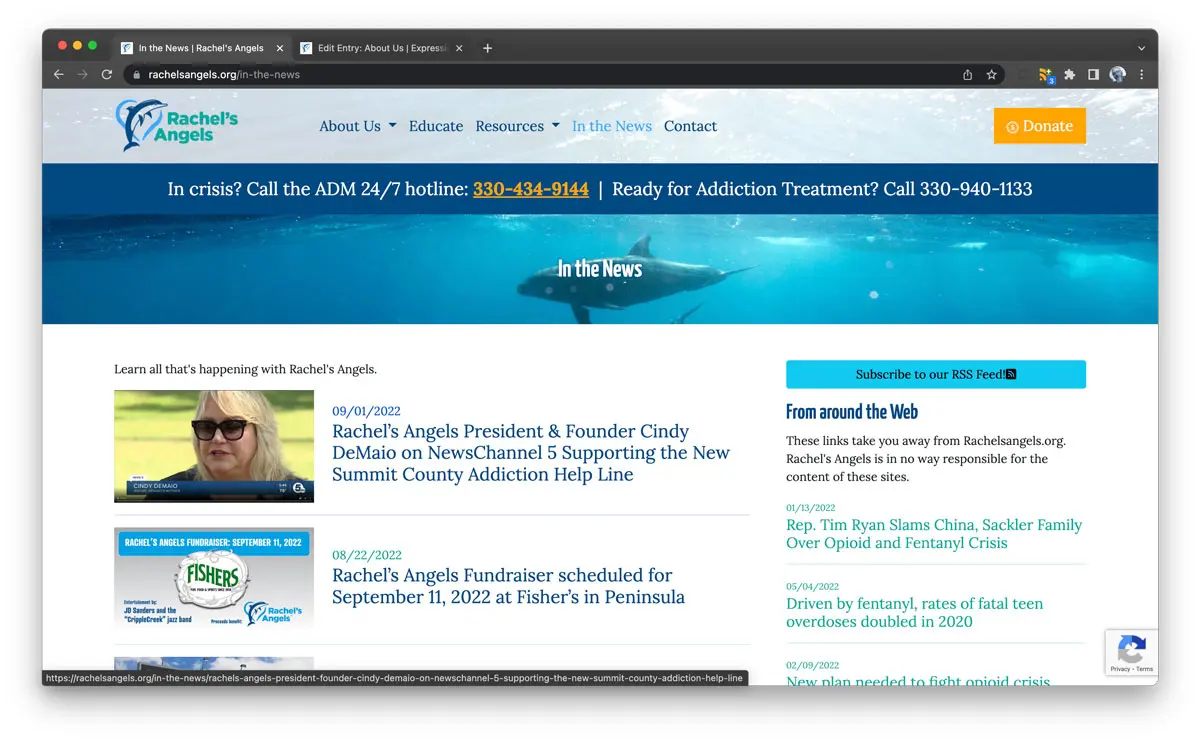The image size is (1200, 741).
Task: Click the browser back arrow
Action: click(x=59, y=74)
